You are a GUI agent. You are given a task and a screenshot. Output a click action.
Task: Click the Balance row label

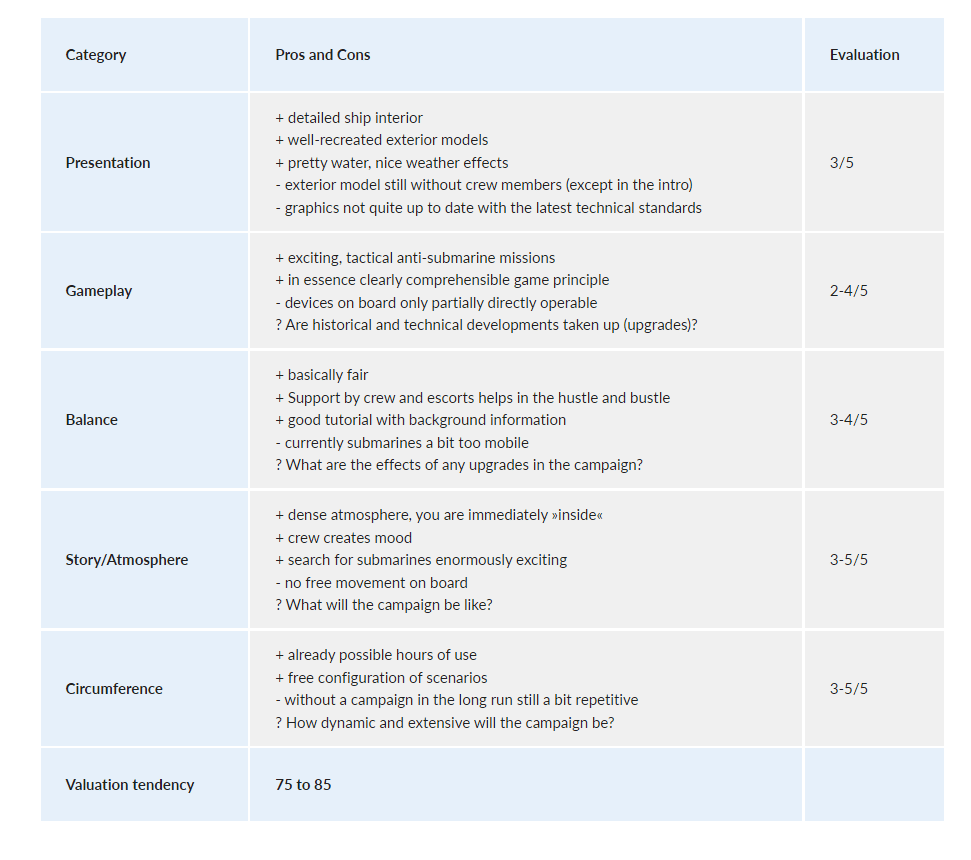(x=92, y=420)
